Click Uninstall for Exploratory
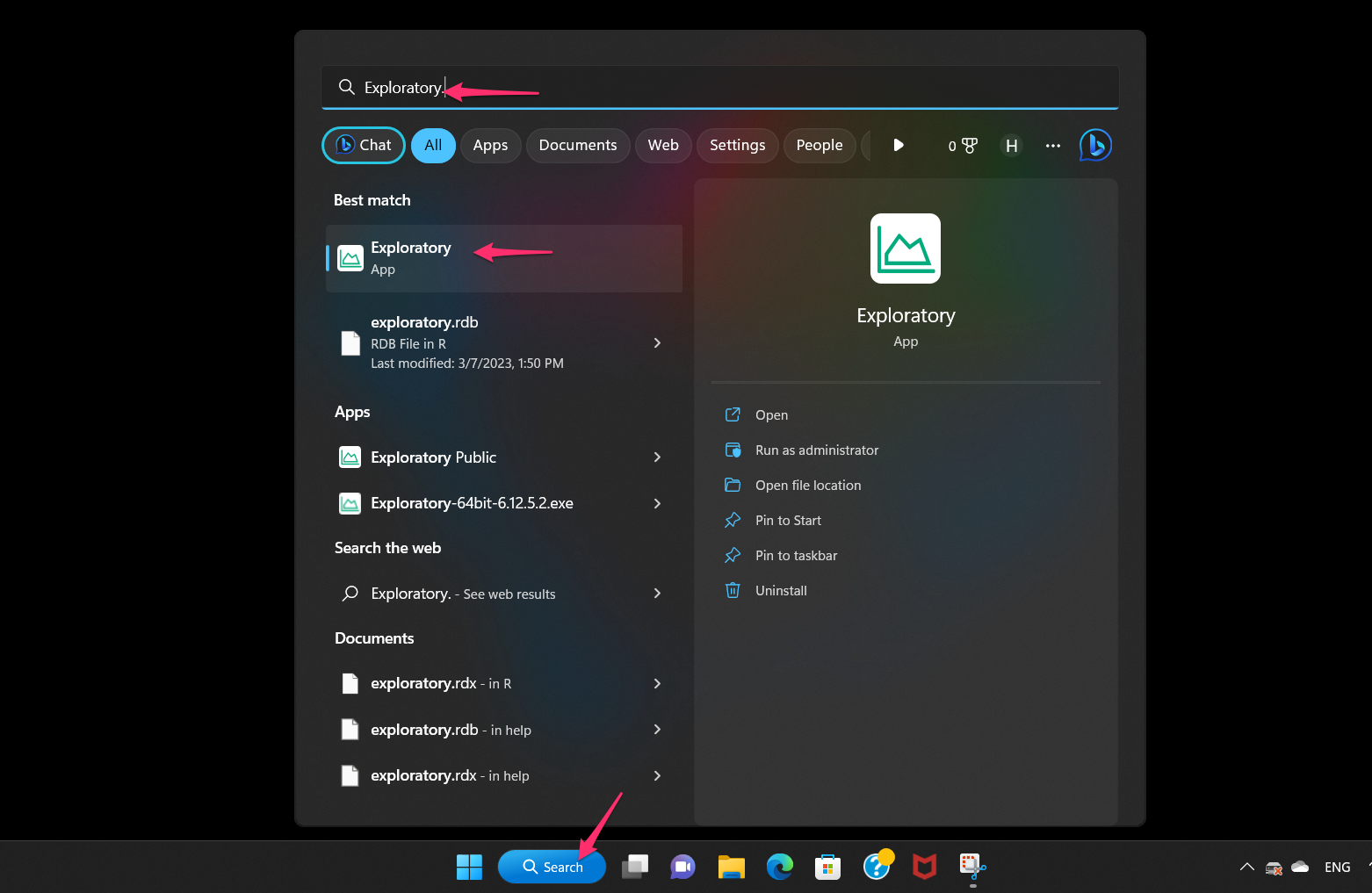1372x893 pixels. (781, 590)
